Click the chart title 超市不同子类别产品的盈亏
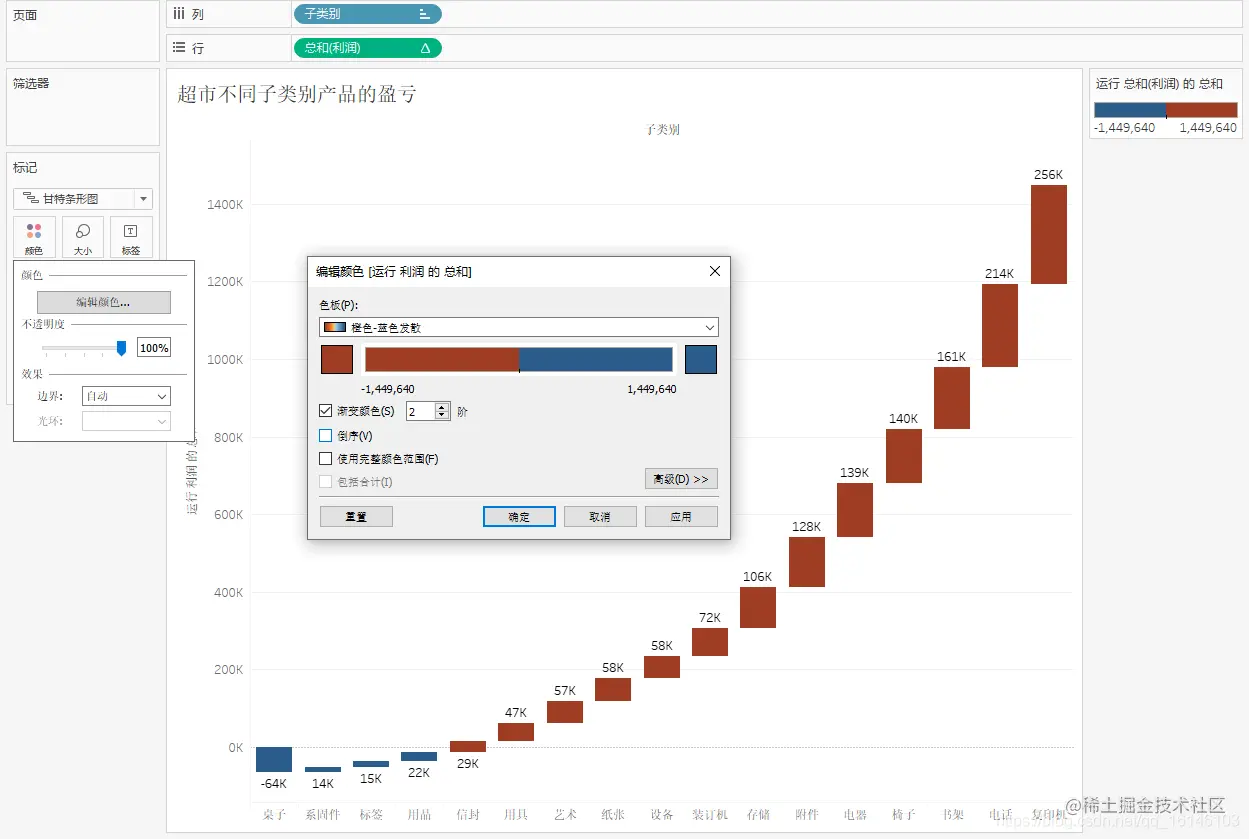1249x839 pixels. 297,94
